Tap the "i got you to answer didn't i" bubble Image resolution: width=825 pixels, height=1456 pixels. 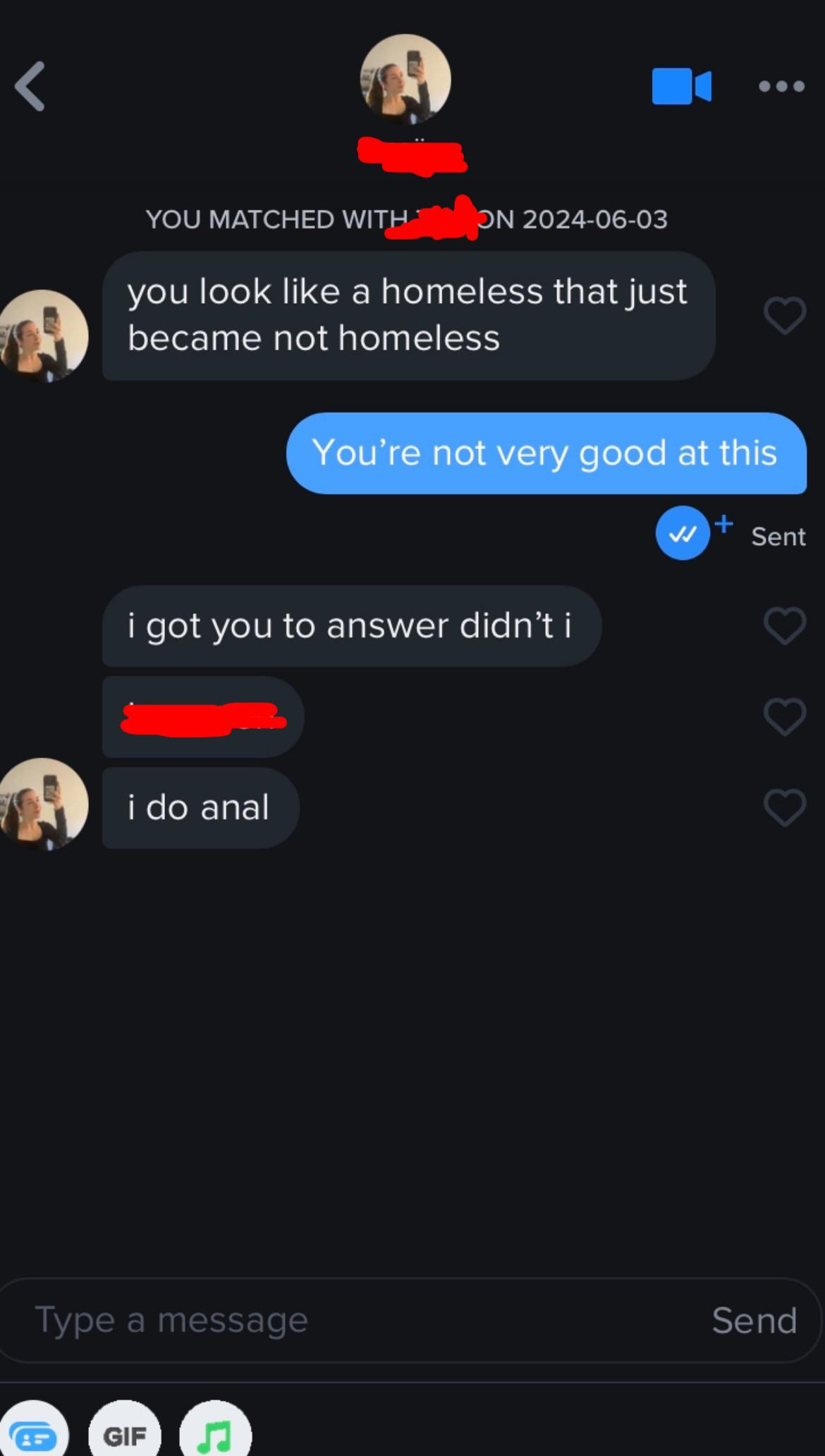(x=351, y=626)
